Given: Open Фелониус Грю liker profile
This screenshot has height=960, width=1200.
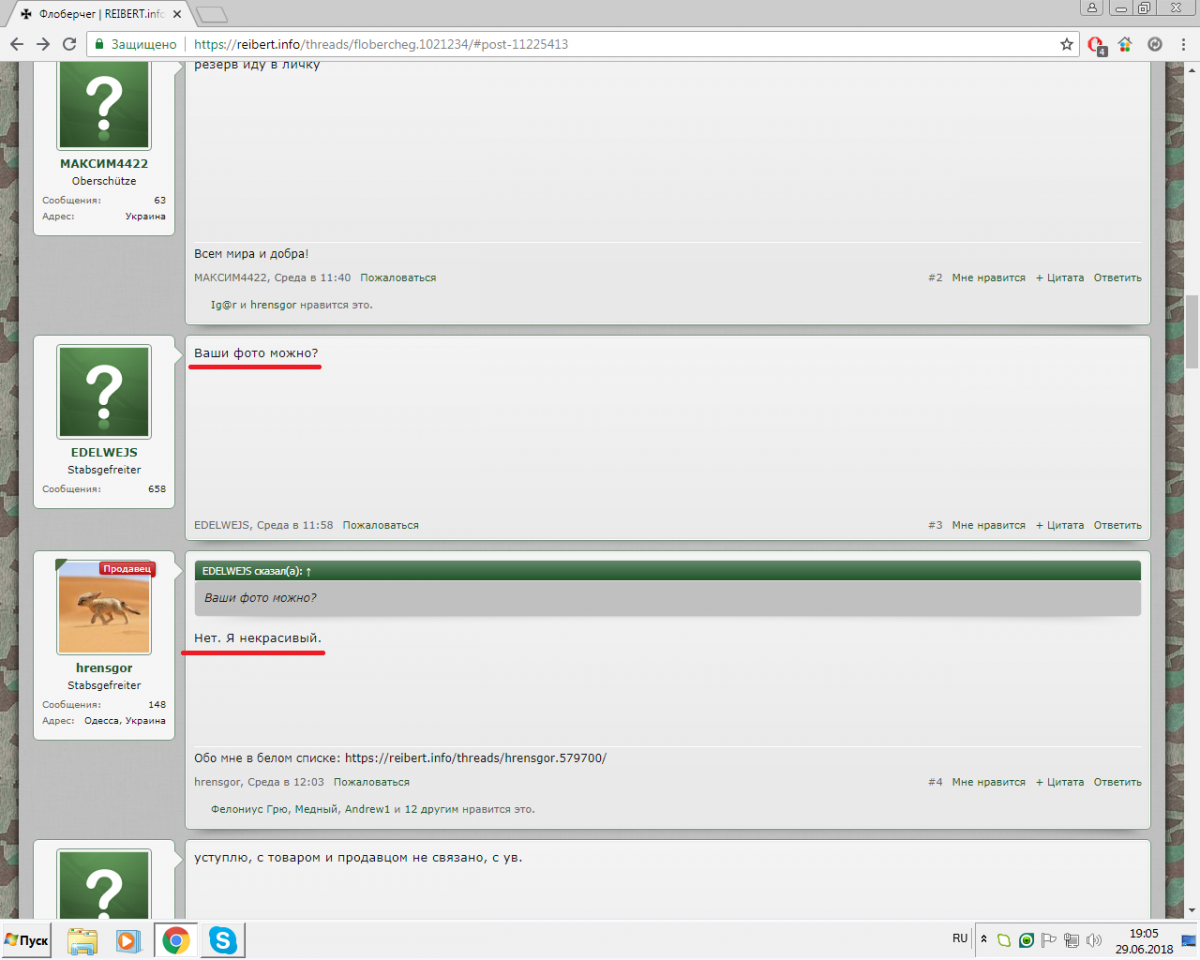Looking at the screenshot, I should pos(249,809).
